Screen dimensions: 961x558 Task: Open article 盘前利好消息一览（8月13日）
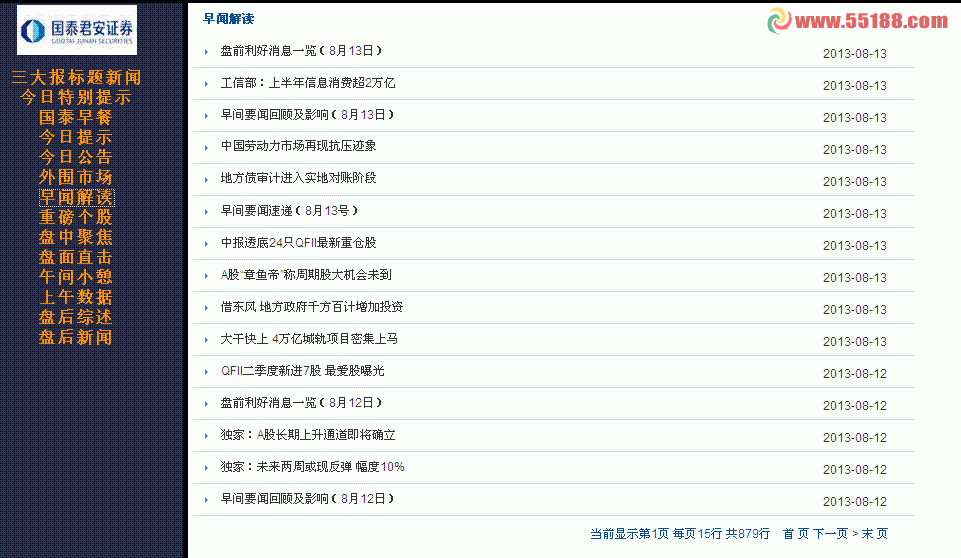(x=302, y=51)
